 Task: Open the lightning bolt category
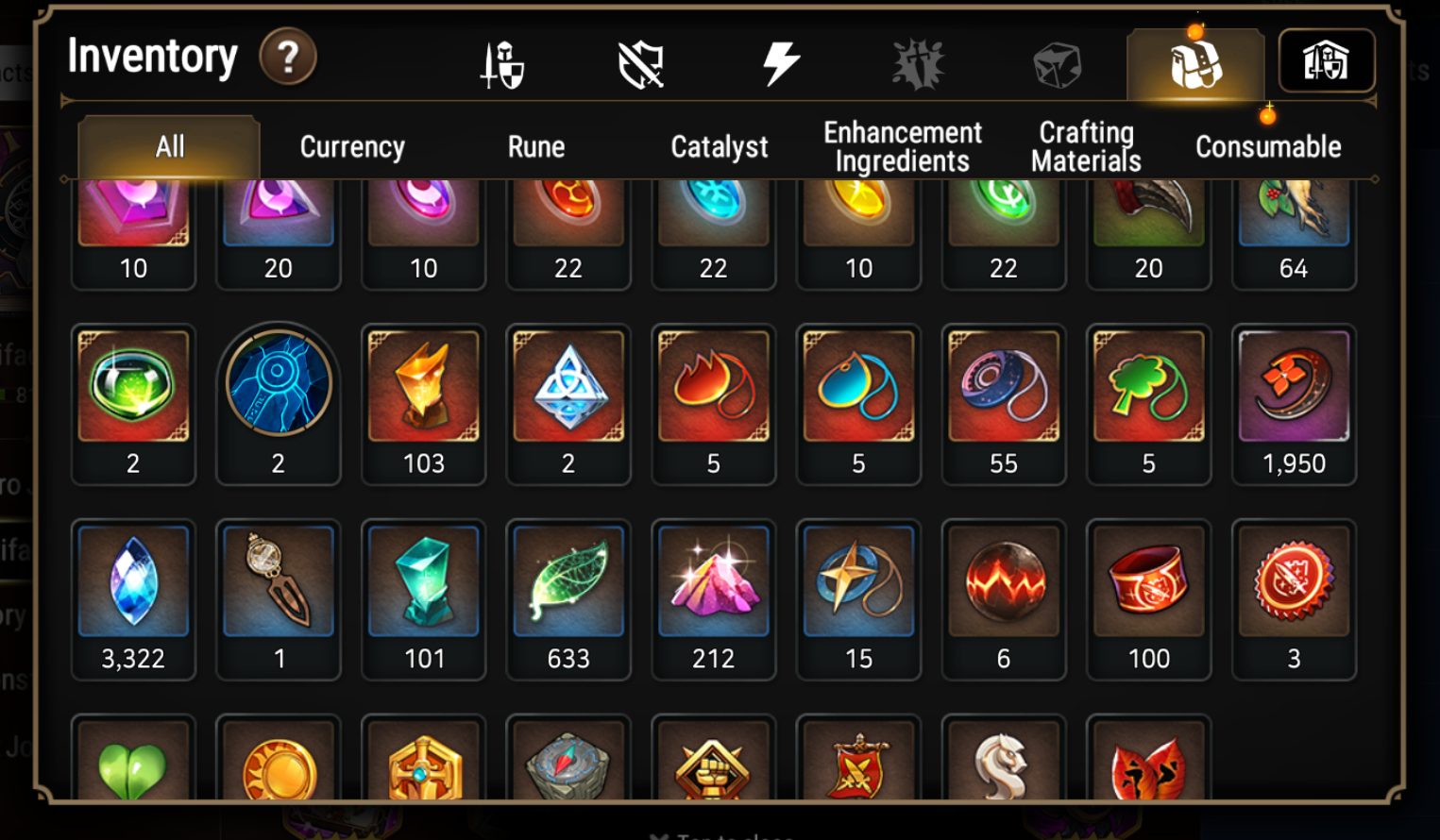click(x=781, y=63)
